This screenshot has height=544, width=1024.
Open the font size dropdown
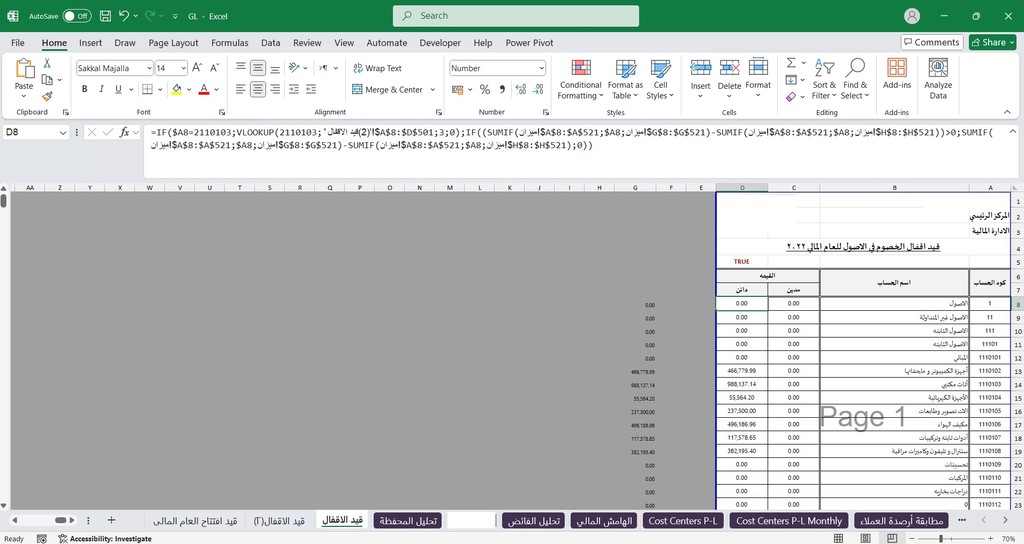[184, 68]
